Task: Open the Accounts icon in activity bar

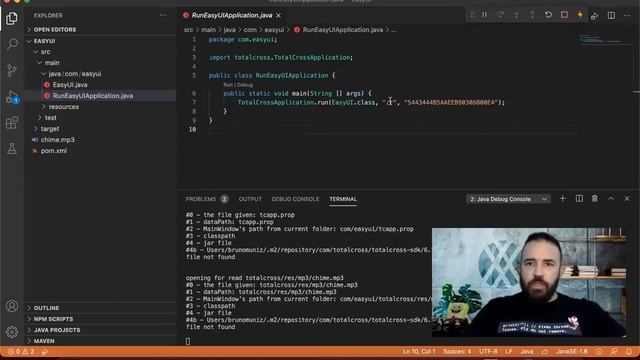Action: tap(12, 306)
